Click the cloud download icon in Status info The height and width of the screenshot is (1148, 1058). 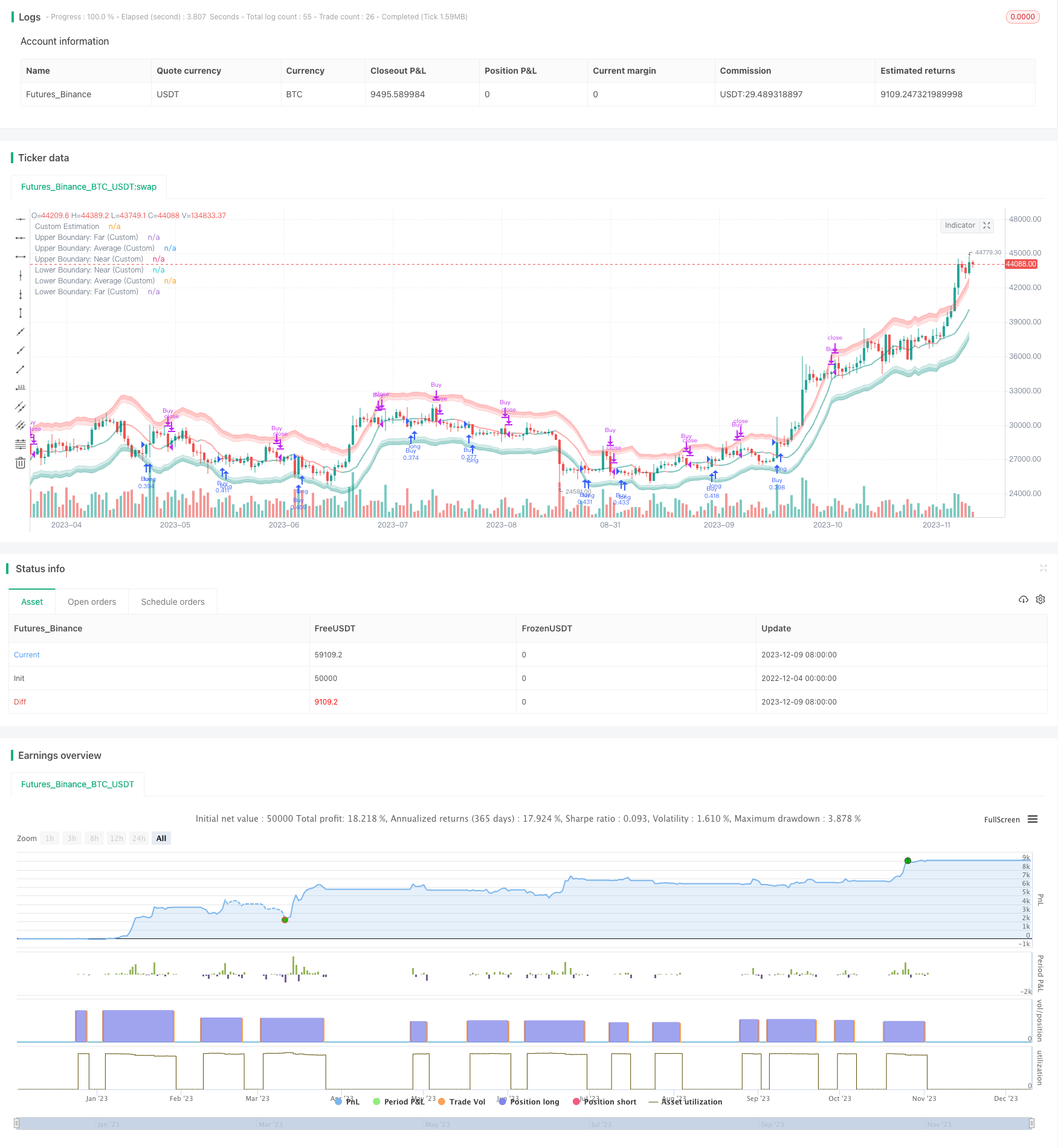coord(1023,599)
